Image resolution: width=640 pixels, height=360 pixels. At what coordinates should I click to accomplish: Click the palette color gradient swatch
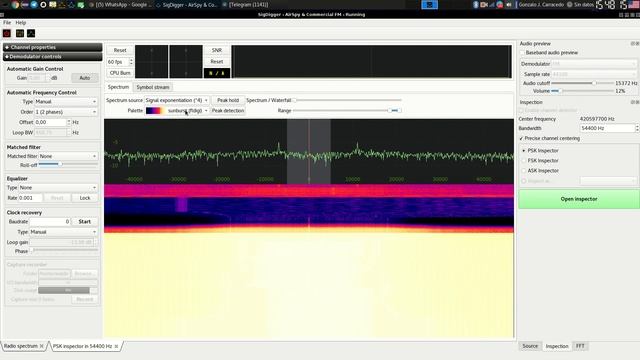pyautogui.click(x=156, y=111)
